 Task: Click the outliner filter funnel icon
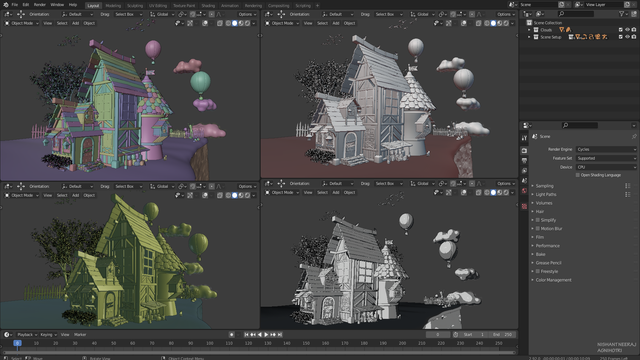622,14
